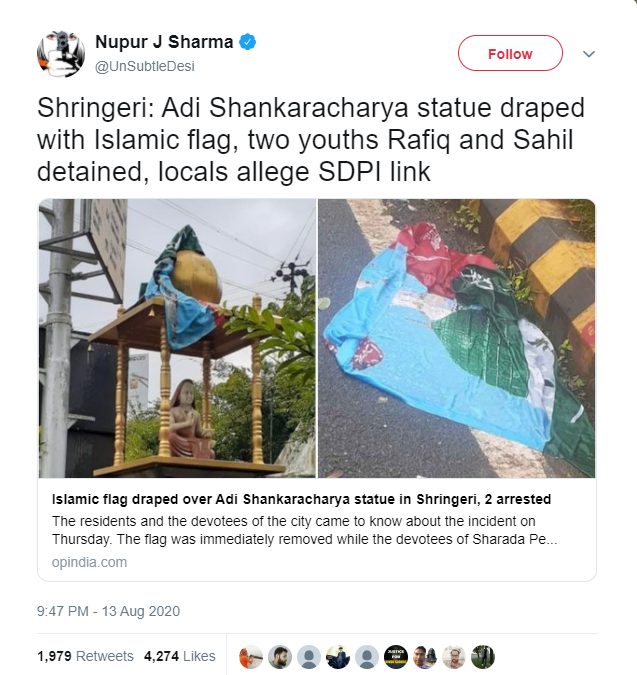This screenshot has width=637, height=675.
Task: Show the 1,979 Retweets list
Action: point(85,656)
